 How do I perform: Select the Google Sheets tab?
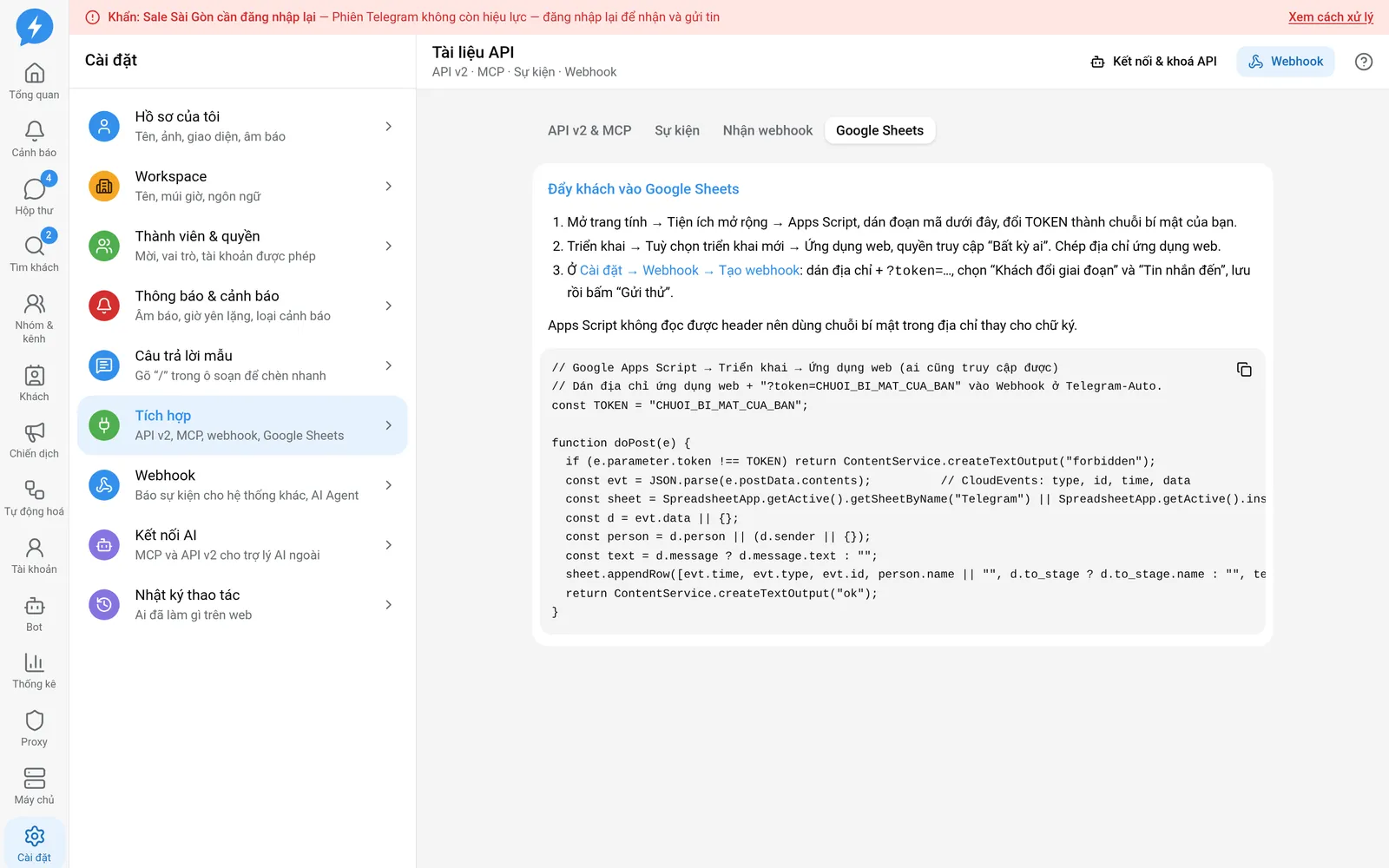879,130
